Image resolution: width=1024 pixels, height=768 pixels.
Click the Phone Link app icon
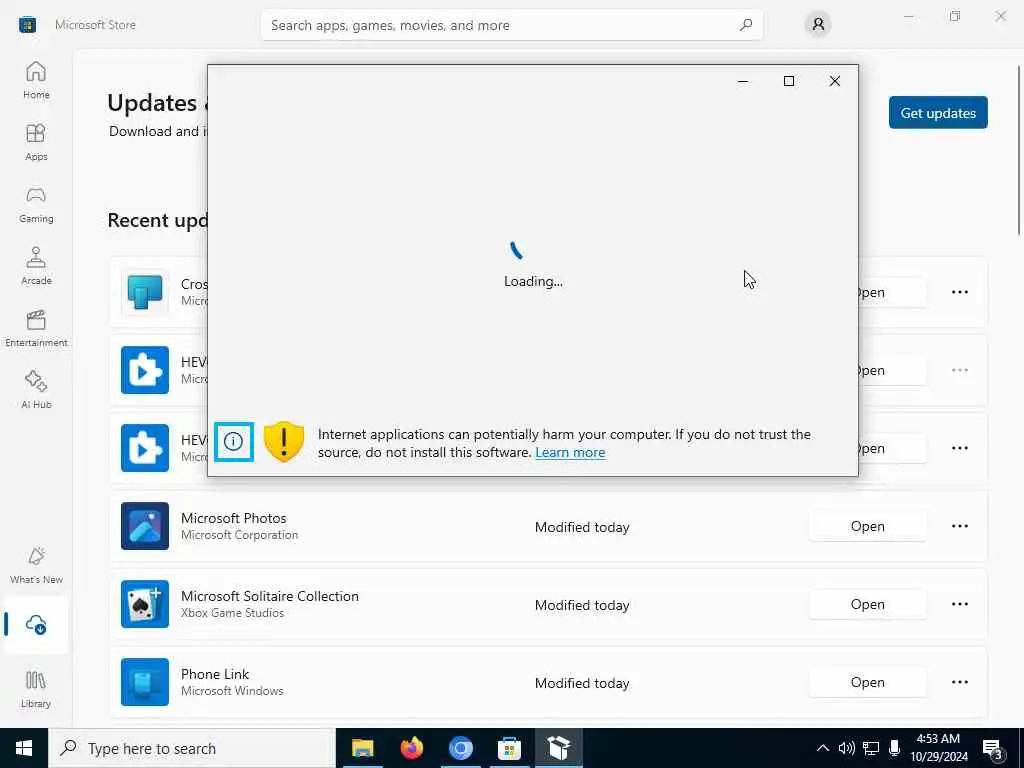(x=145, y=682)
